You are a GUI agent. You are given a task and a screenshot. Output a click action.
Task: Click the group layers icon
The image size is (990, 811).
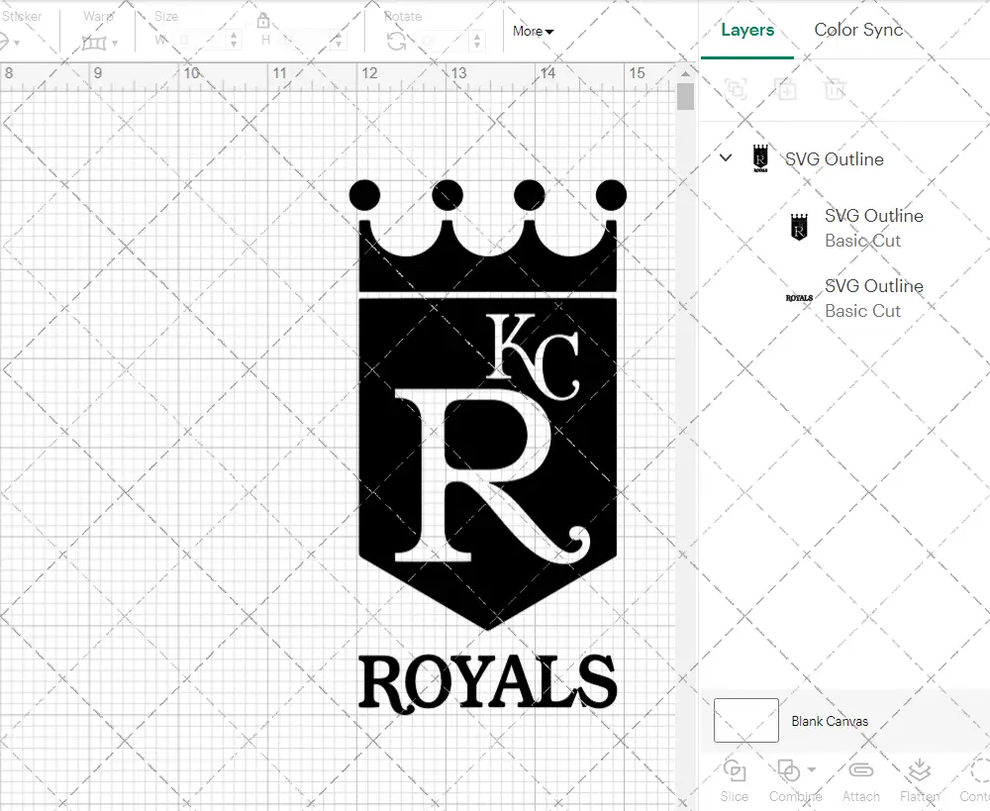737,89
